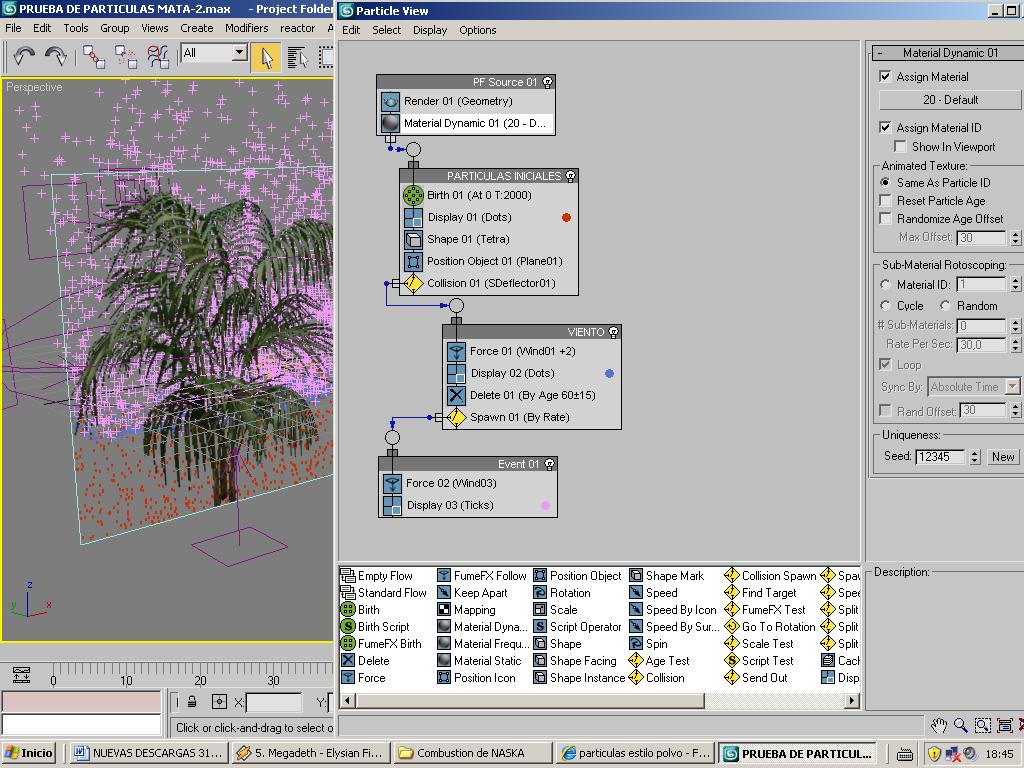Enable Show In Viewport checkbox

point(900,146)
